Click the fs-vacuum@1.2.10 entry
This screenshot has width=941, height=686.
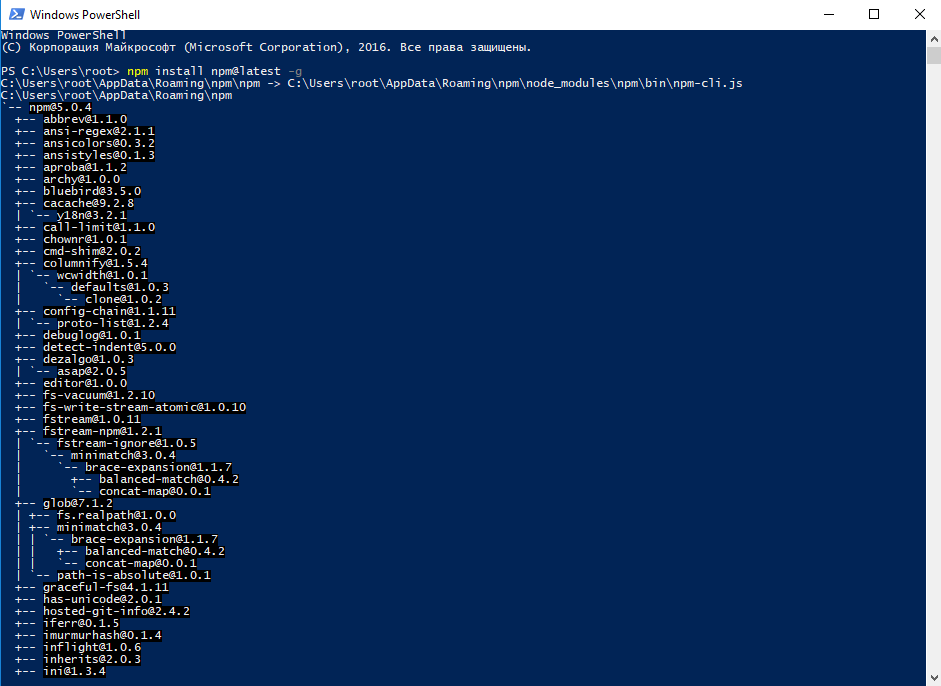coord(98,396)
